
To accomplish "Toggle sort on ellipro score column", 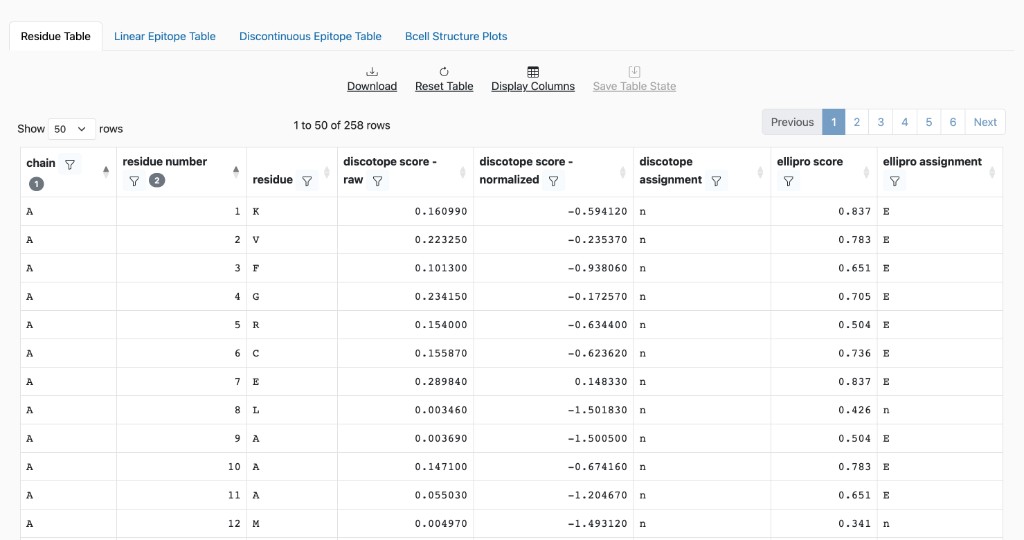I will coord(867,171).
